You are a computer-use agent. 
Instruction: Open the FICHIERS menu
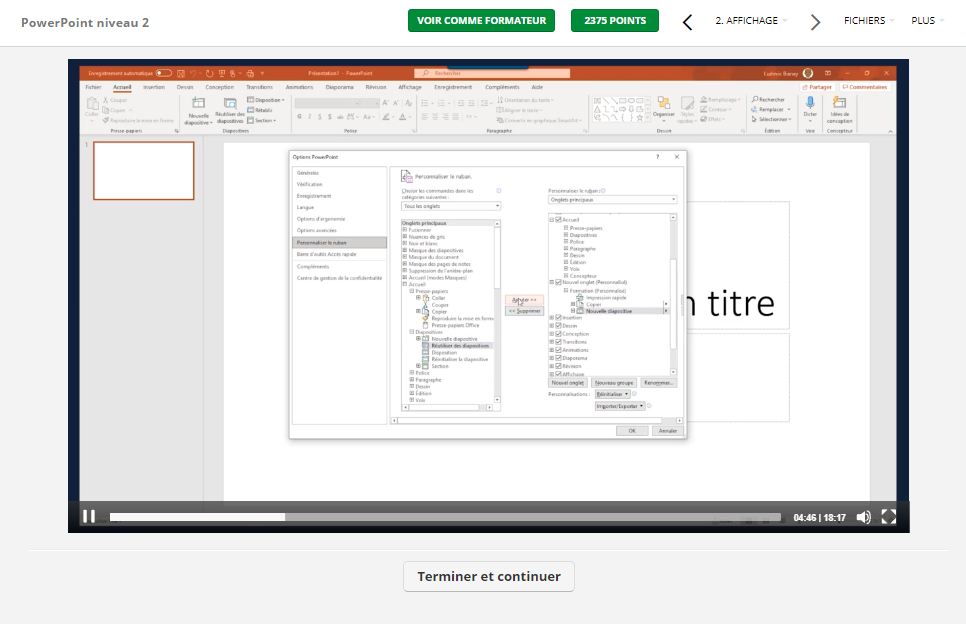(x=869, y=20)
